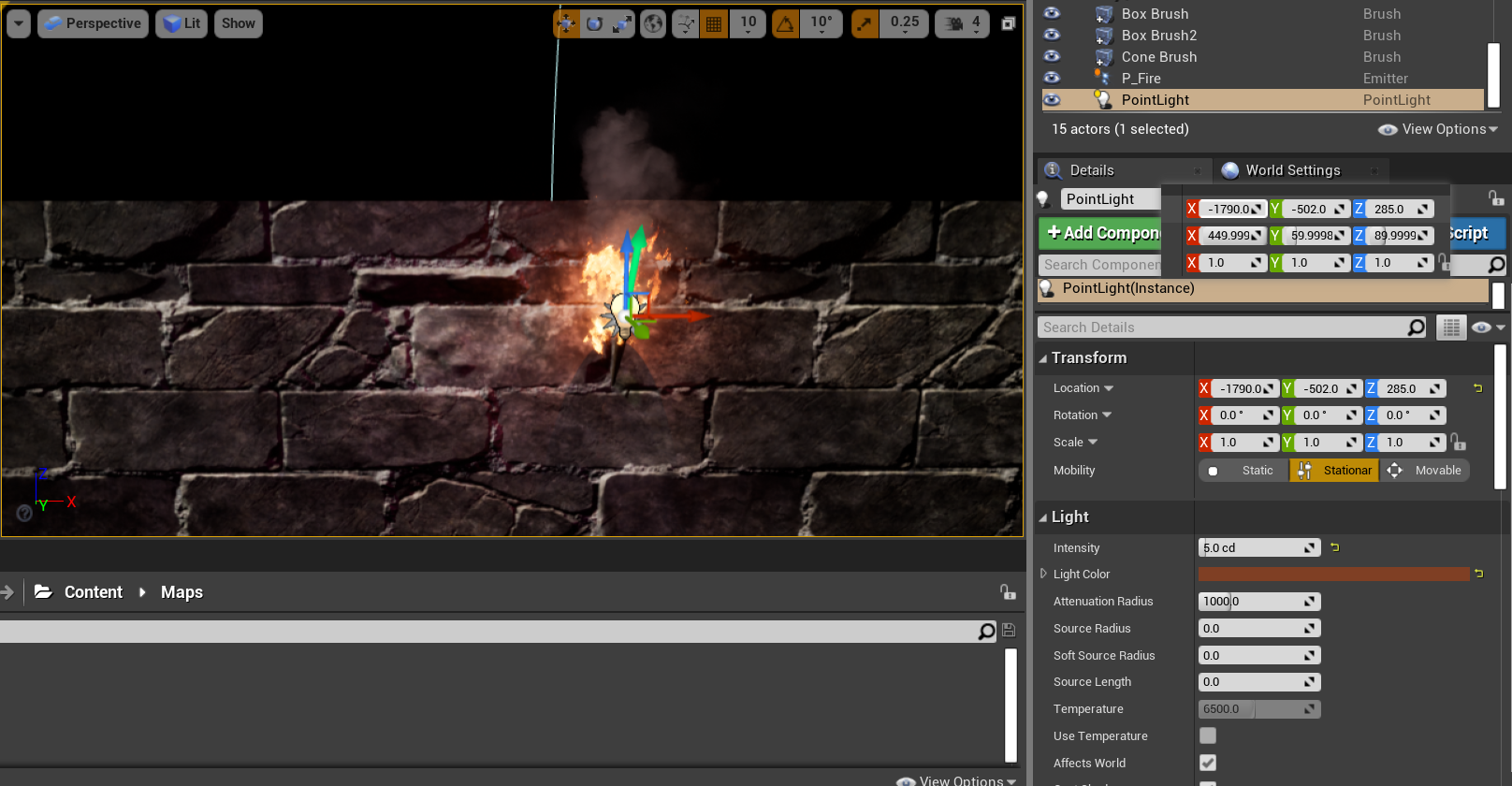The height and width of the screenshot is (786, 1512).
Task: Set Mobility to Movable
Action: tap(1425, 471)
